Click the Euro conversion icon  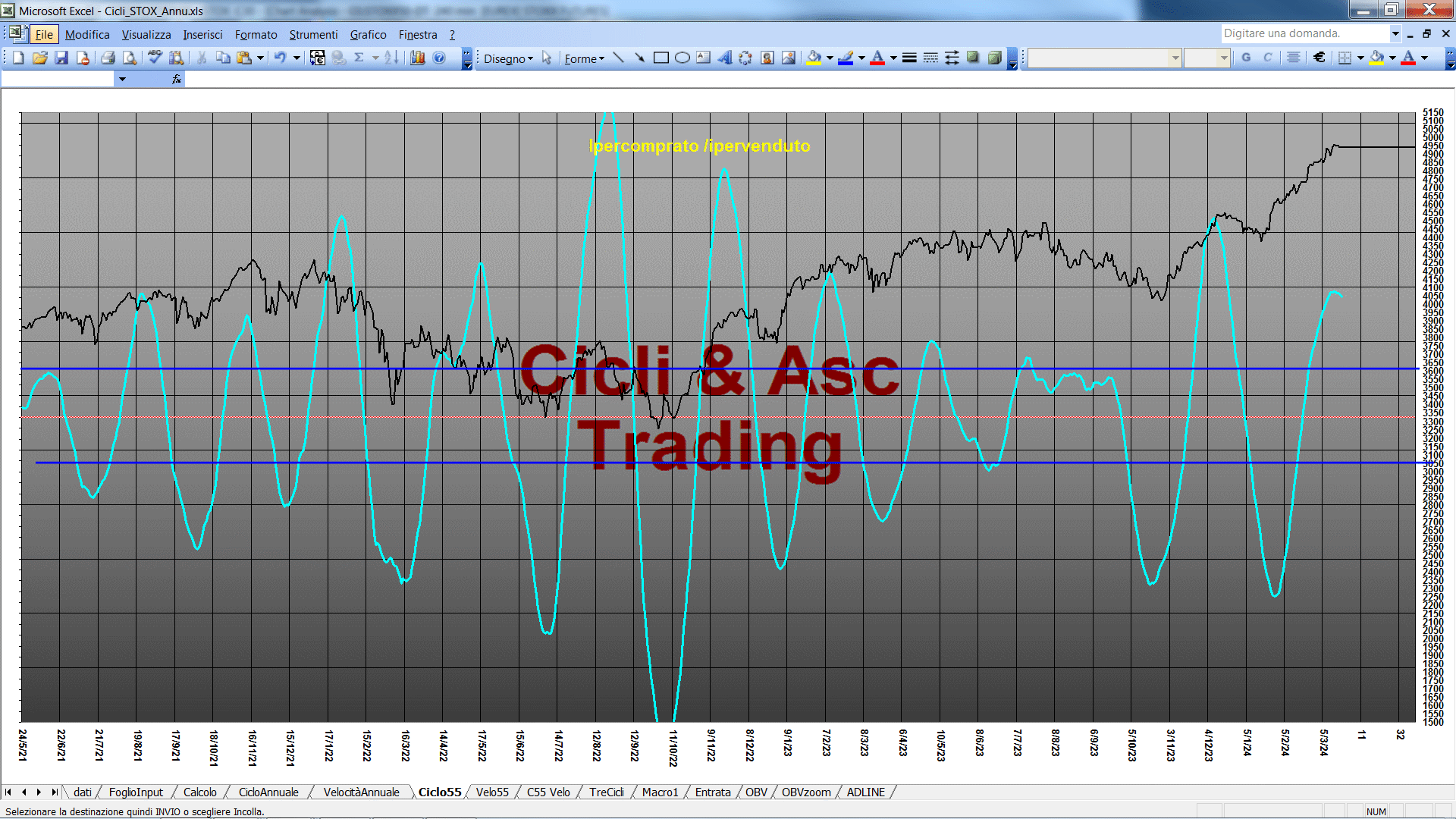click(318, 58)
